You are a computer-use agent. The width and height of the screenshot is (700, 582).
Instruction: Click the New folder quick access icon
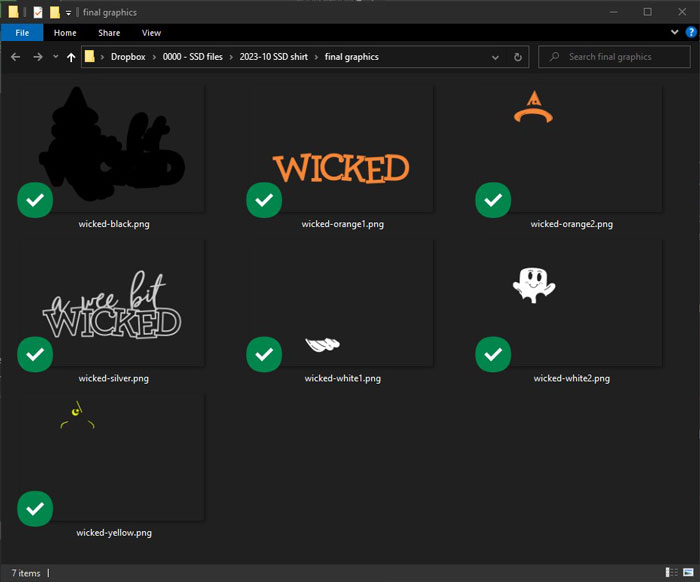(x=54, y=12)
